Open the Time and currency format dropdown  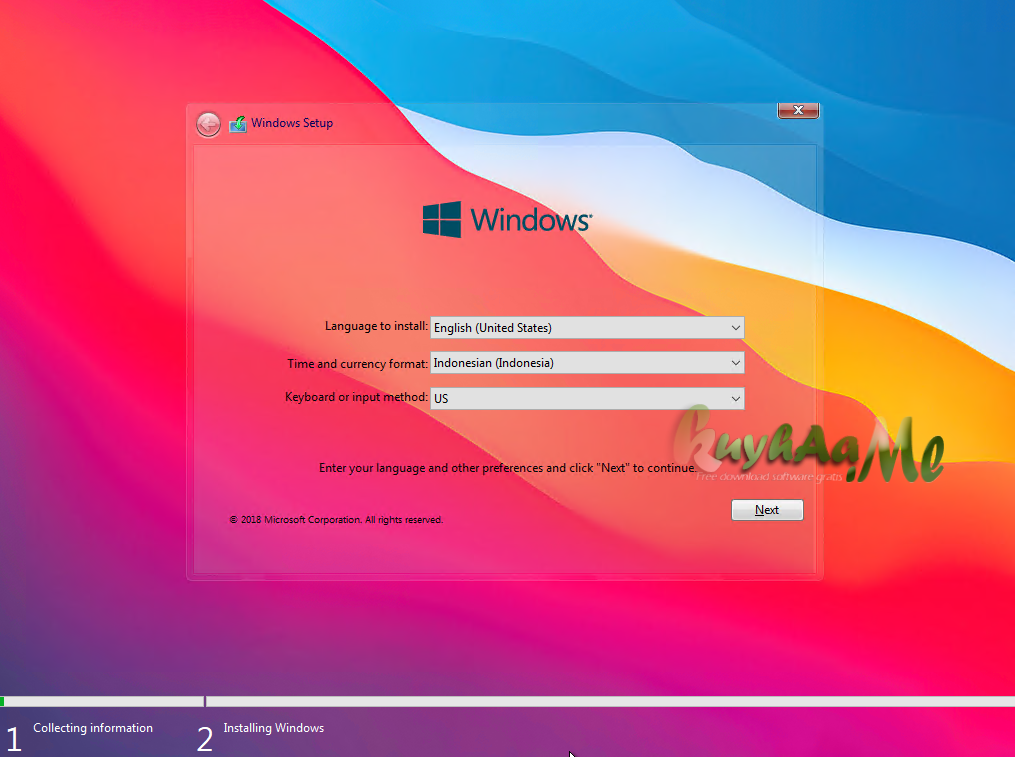(587, 363)
